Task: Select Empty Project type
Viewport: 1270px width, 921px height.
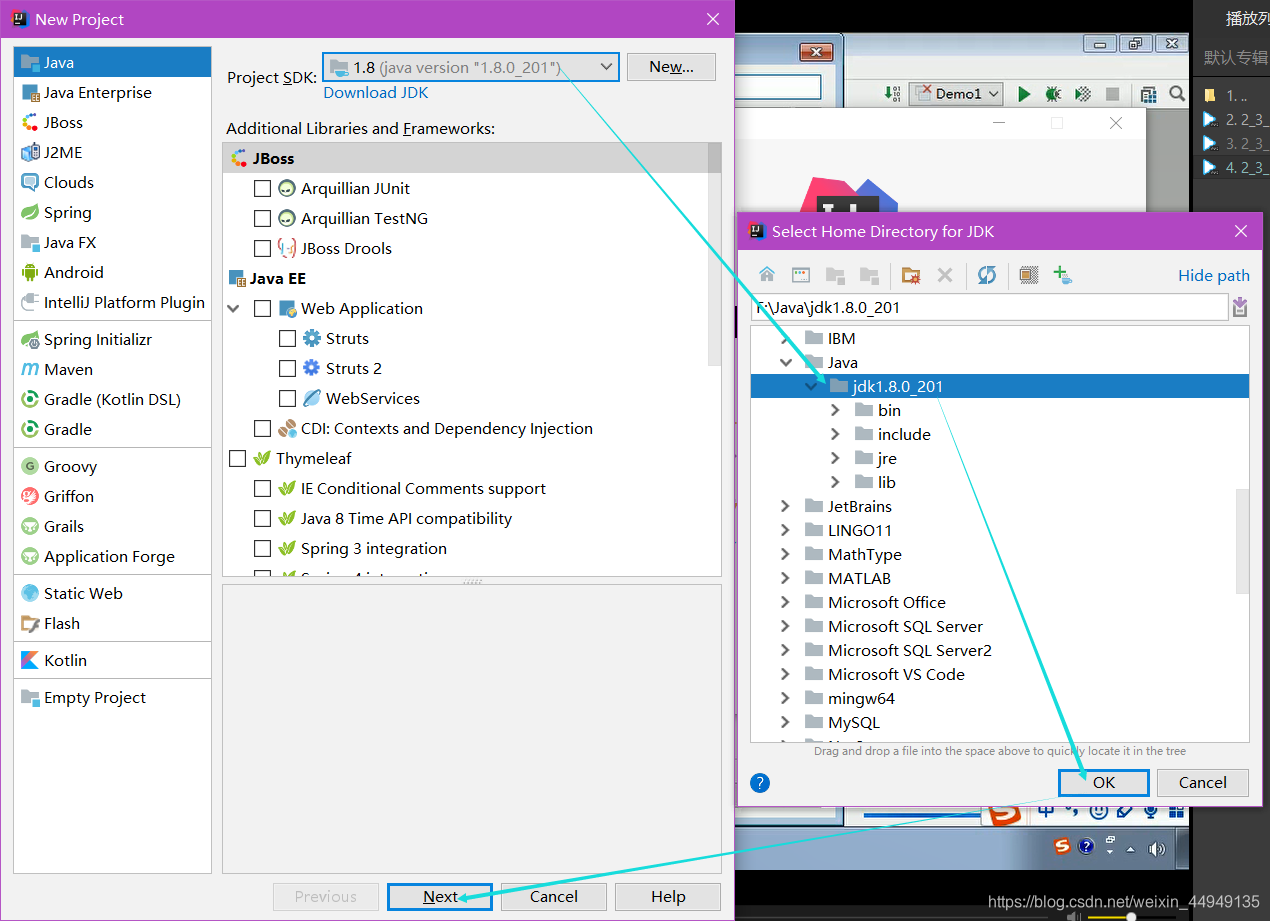Action: pos(112,697)
